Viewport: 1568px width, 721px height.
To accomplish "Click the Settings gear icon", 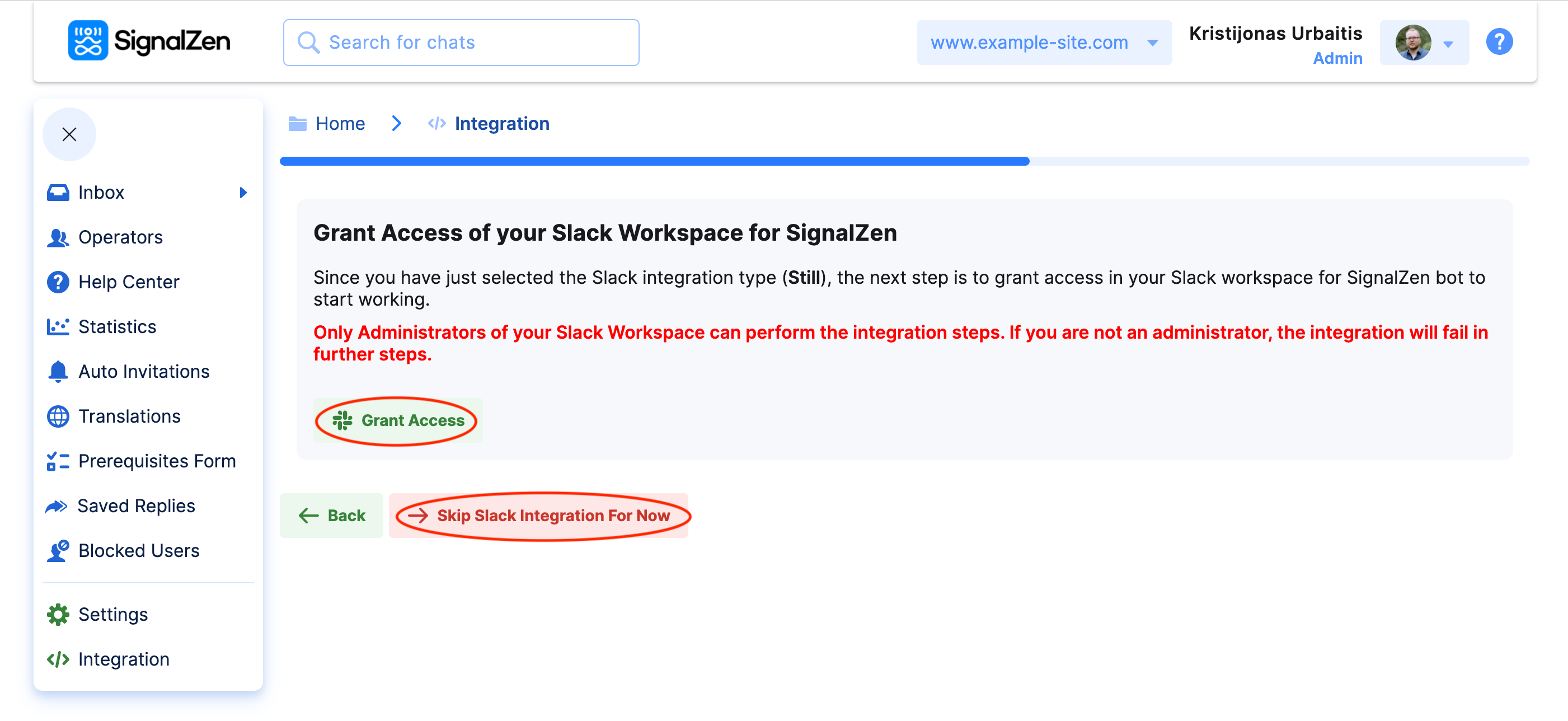I will pos(58,615).
